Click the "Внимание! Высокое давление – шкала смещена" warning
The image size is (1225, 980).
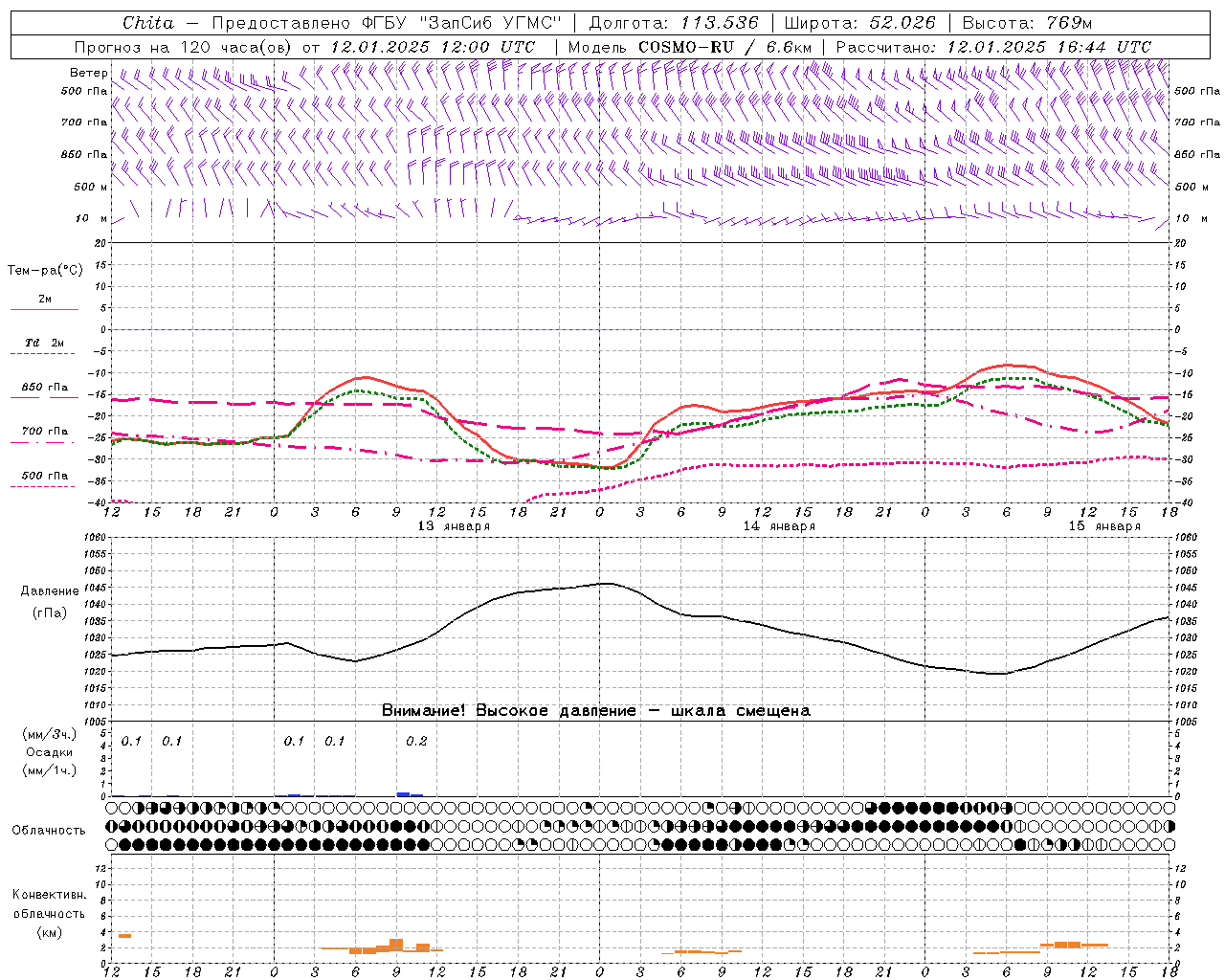[595, 711]
